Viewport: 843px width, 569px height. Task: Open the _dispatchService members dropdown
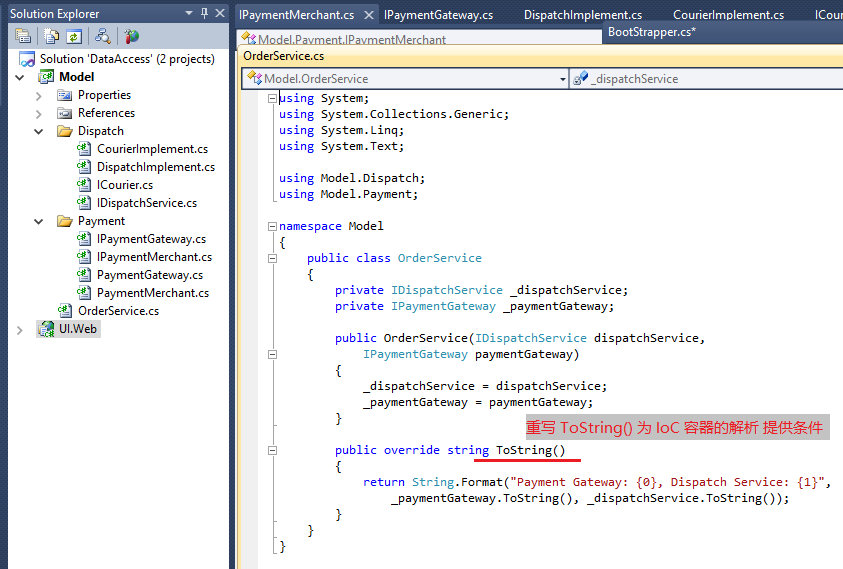pyautogui.click(x=706, y=79)
